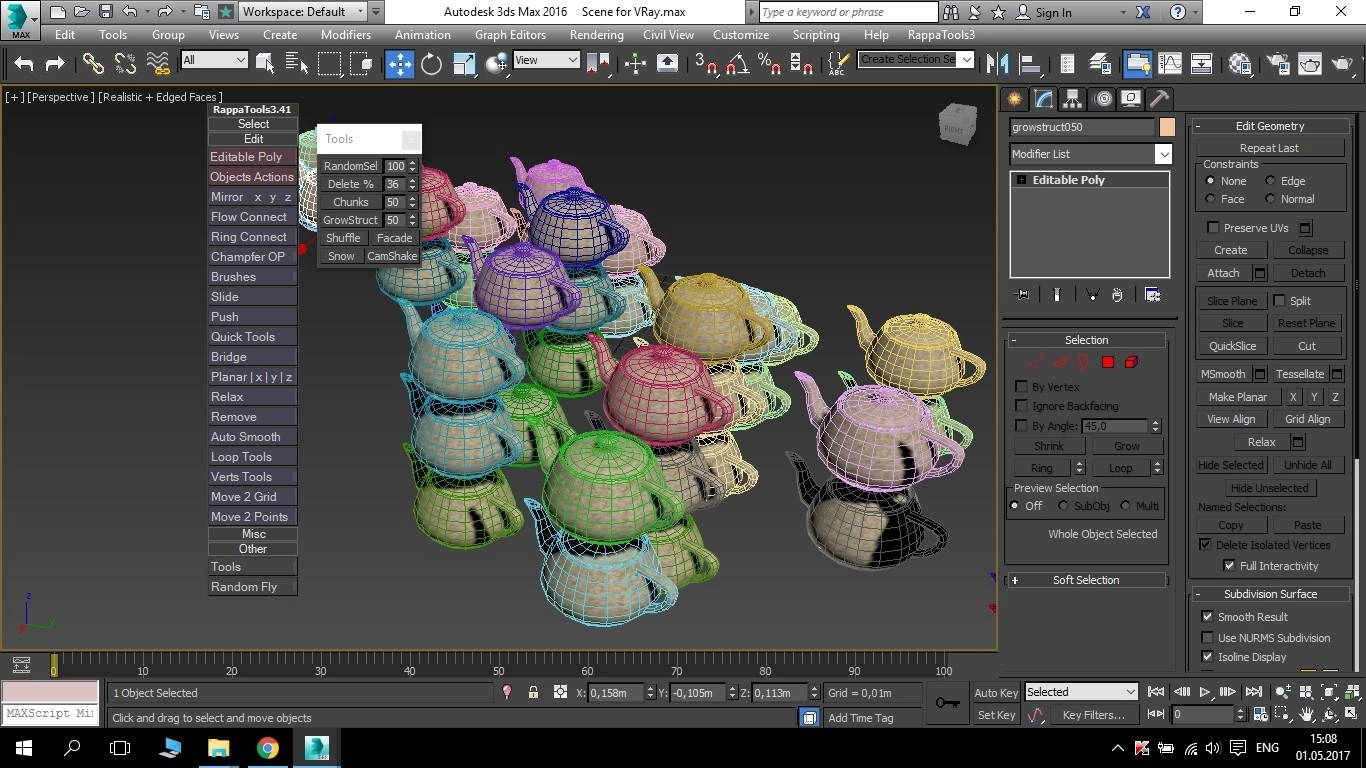Open the key filter Selected dropdown
The height and width of the screenshot is (768, 1366).
click(x=1081, y=692)
